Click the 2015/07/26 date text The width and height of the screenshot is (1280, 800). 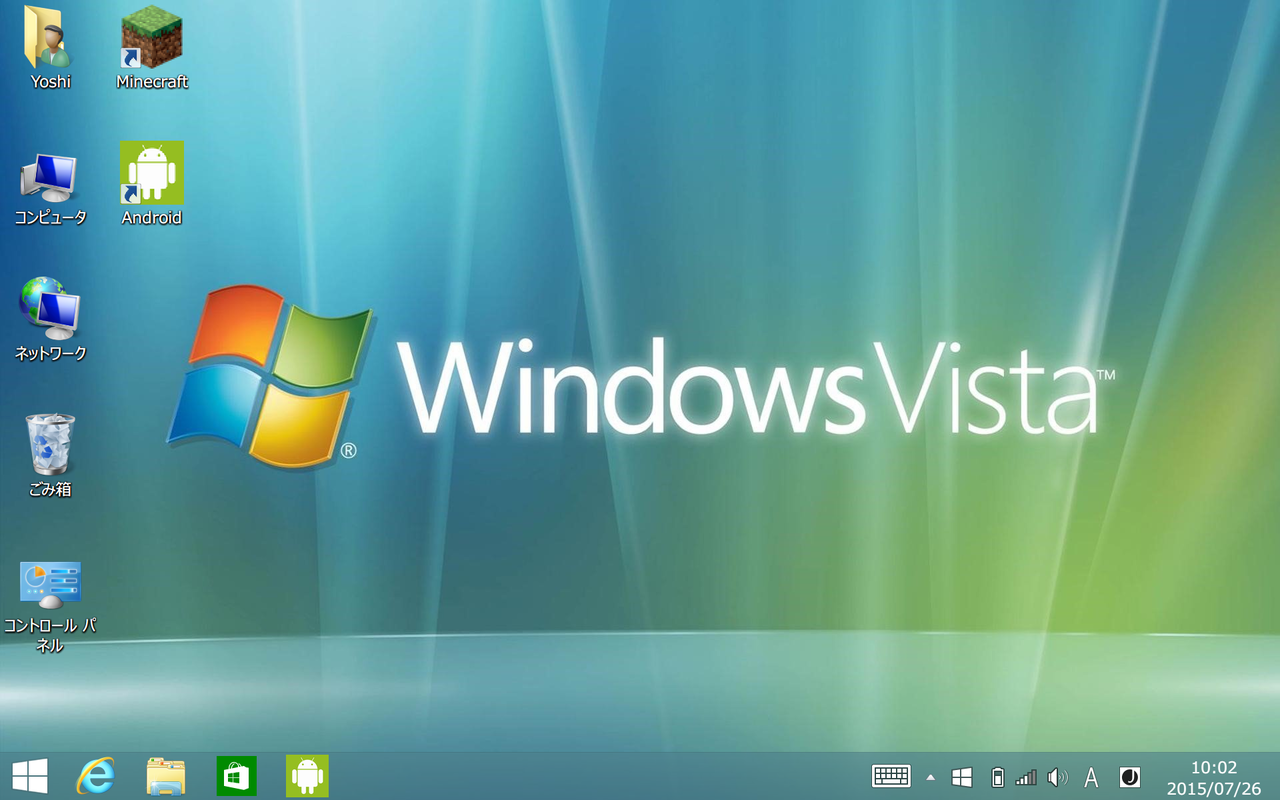[x=1214, y=788]
